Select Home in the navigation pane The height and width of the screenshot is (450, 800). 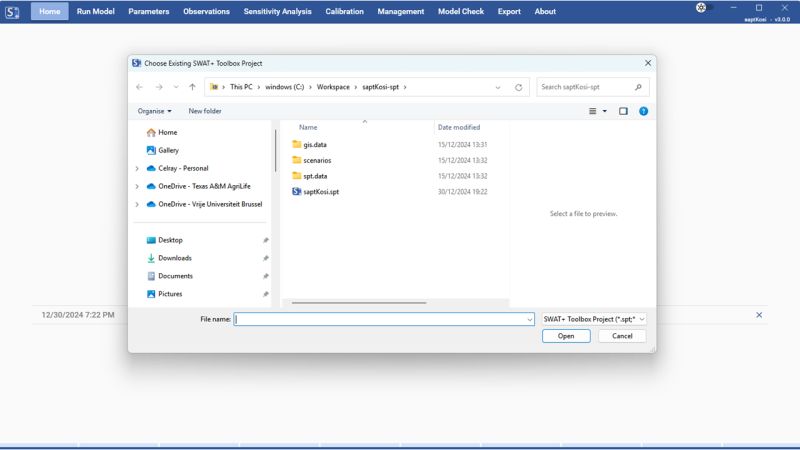[167, 132]
